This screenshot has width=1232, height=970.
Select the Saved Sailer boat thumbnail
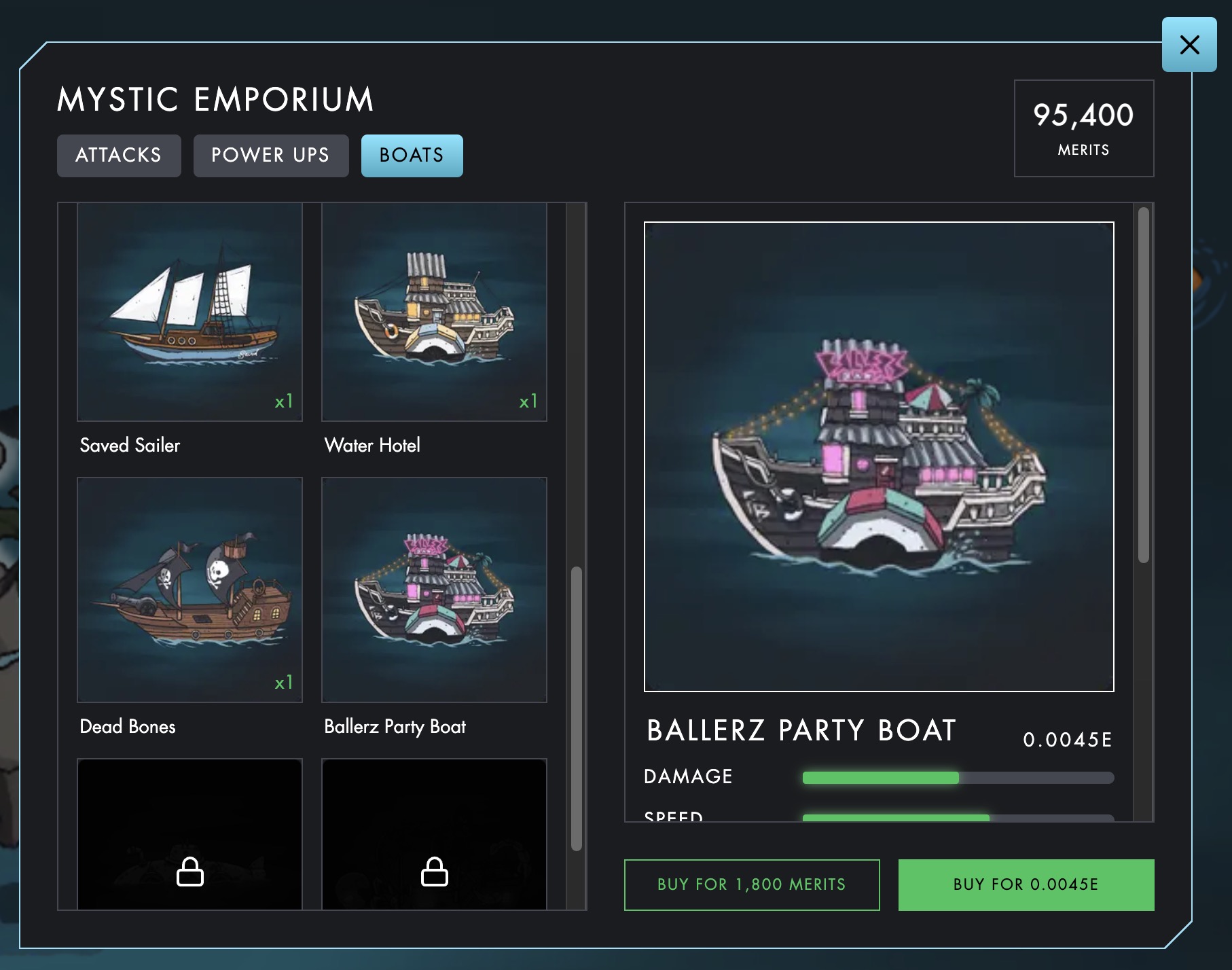pyautogui.click(x=189, y=312)
